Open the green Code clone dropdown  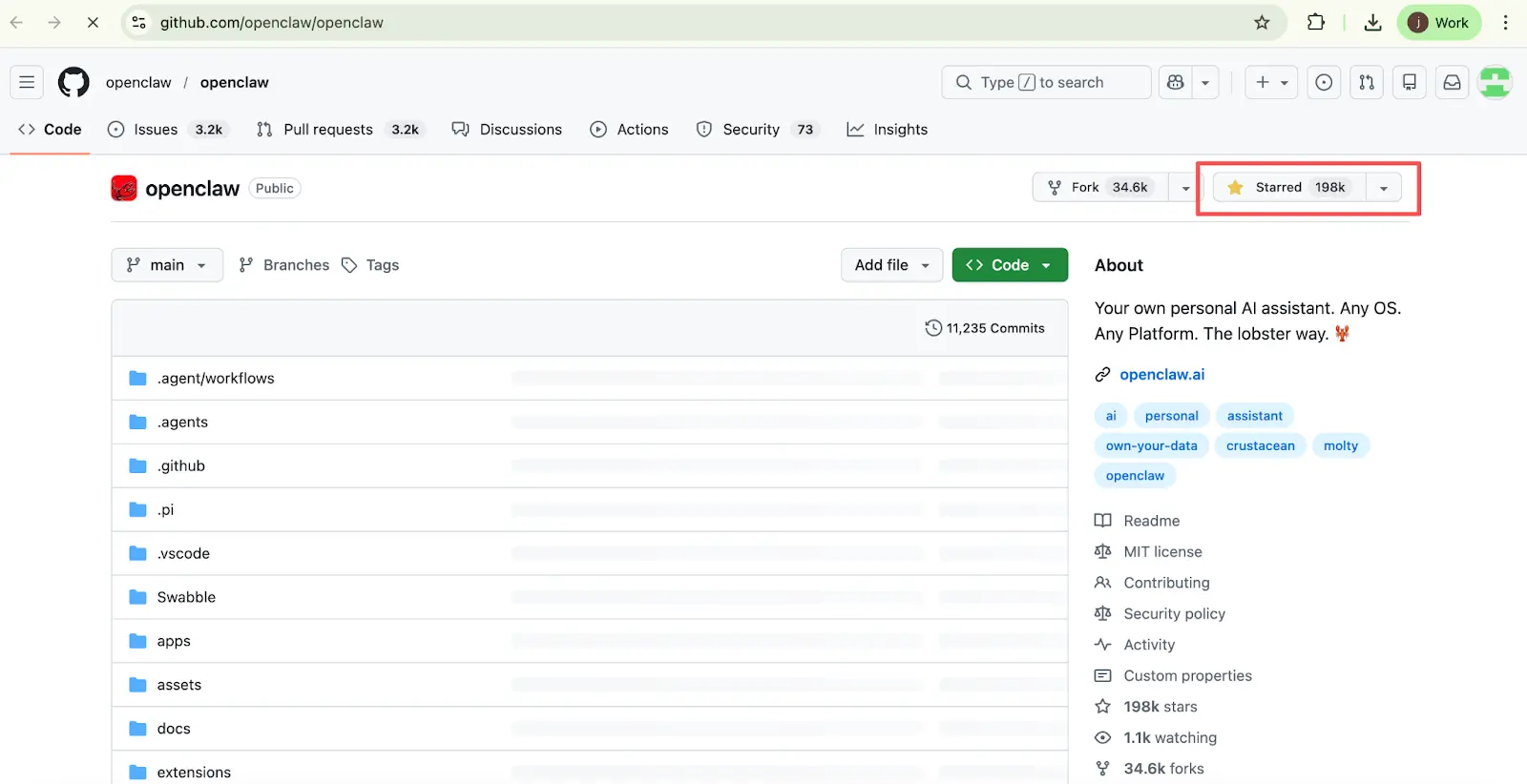click(x=1010, y=265)
